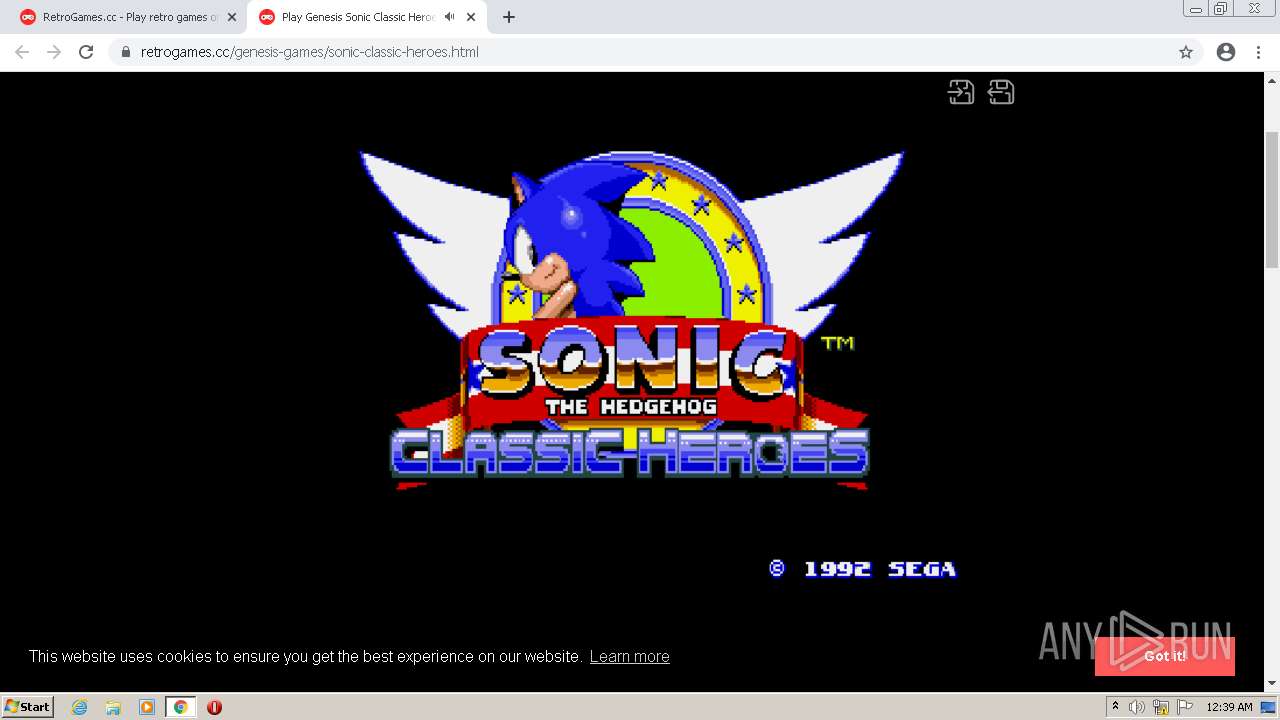The height and width of the screenshot is (720, 1280).
Task: View site security lock info
Action: point(126,52)
